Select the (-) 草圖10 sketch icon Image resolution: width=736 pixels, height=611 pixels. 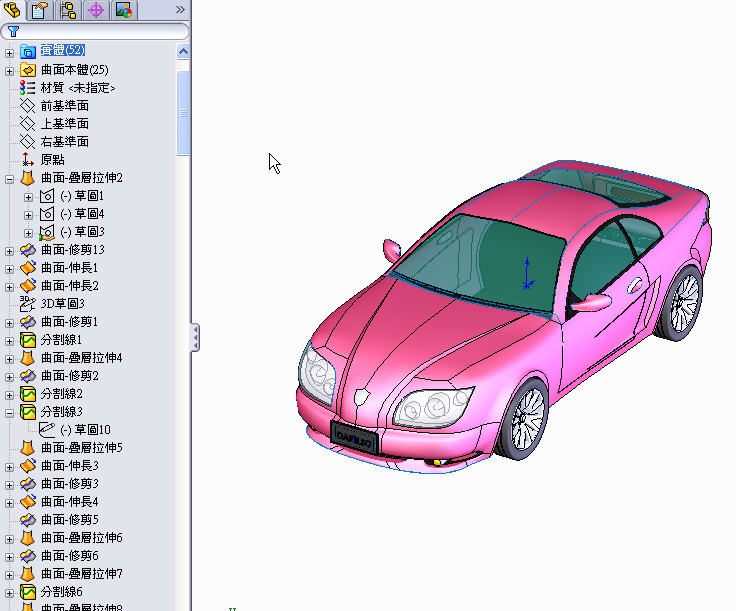(x=46, y=429)
